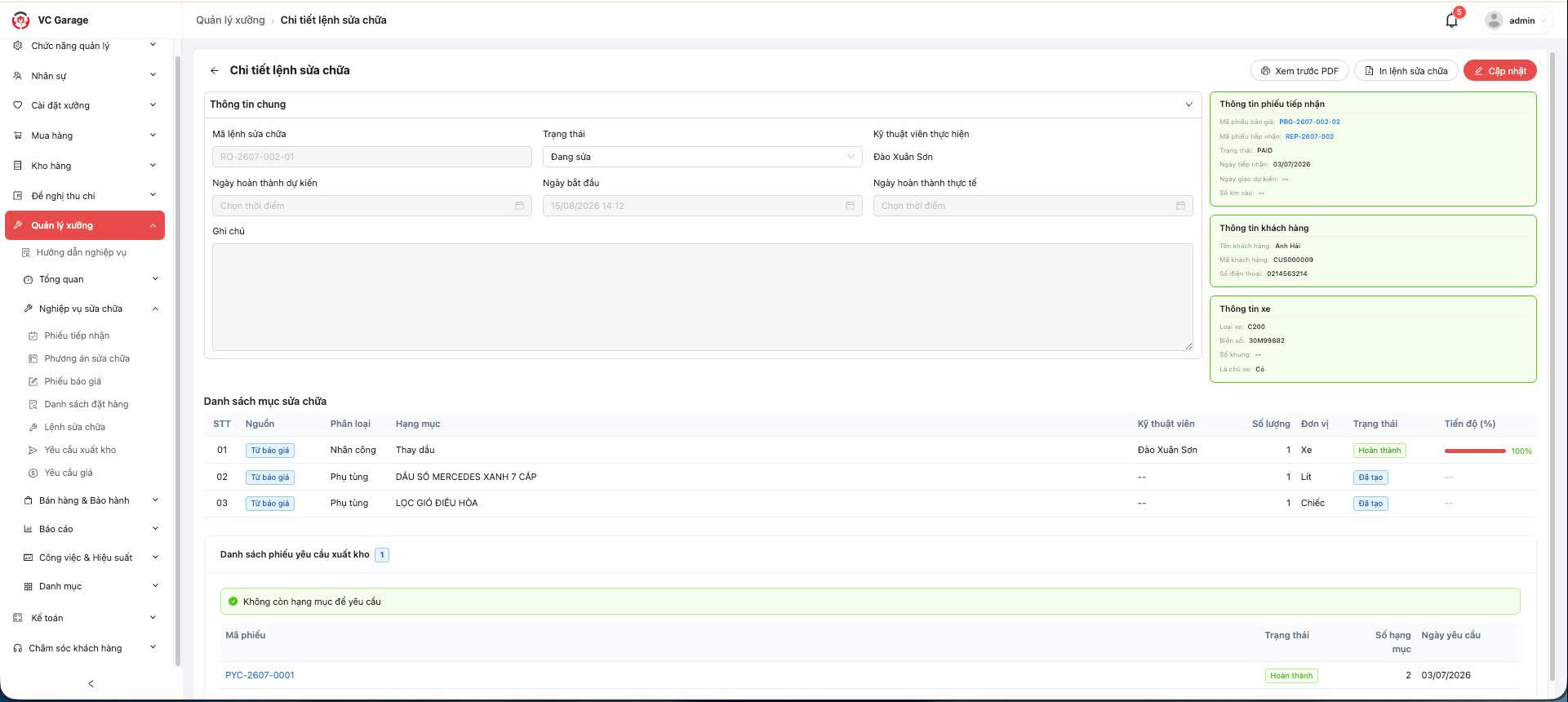Click the notification bell icon
1568x702 pixels.
(x=1451, y=20)
